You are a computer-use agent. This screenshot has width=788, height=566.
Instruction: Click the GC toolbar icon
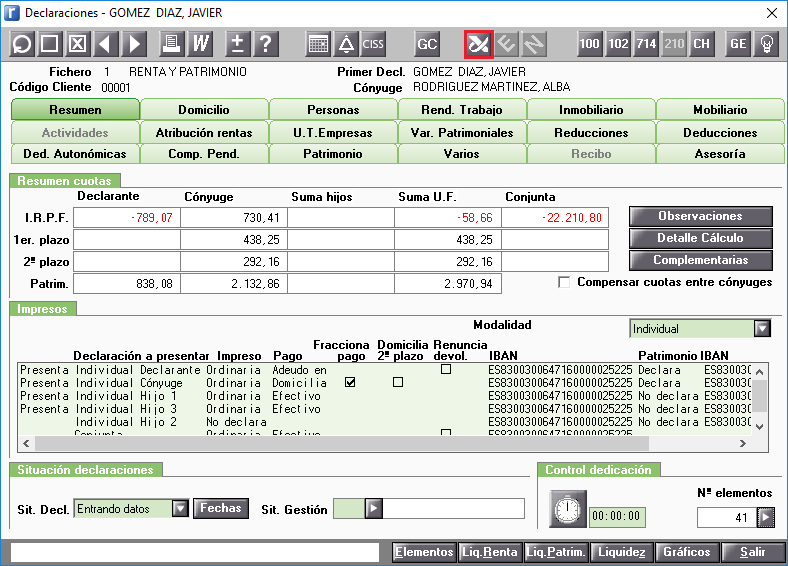coord(427,44)
